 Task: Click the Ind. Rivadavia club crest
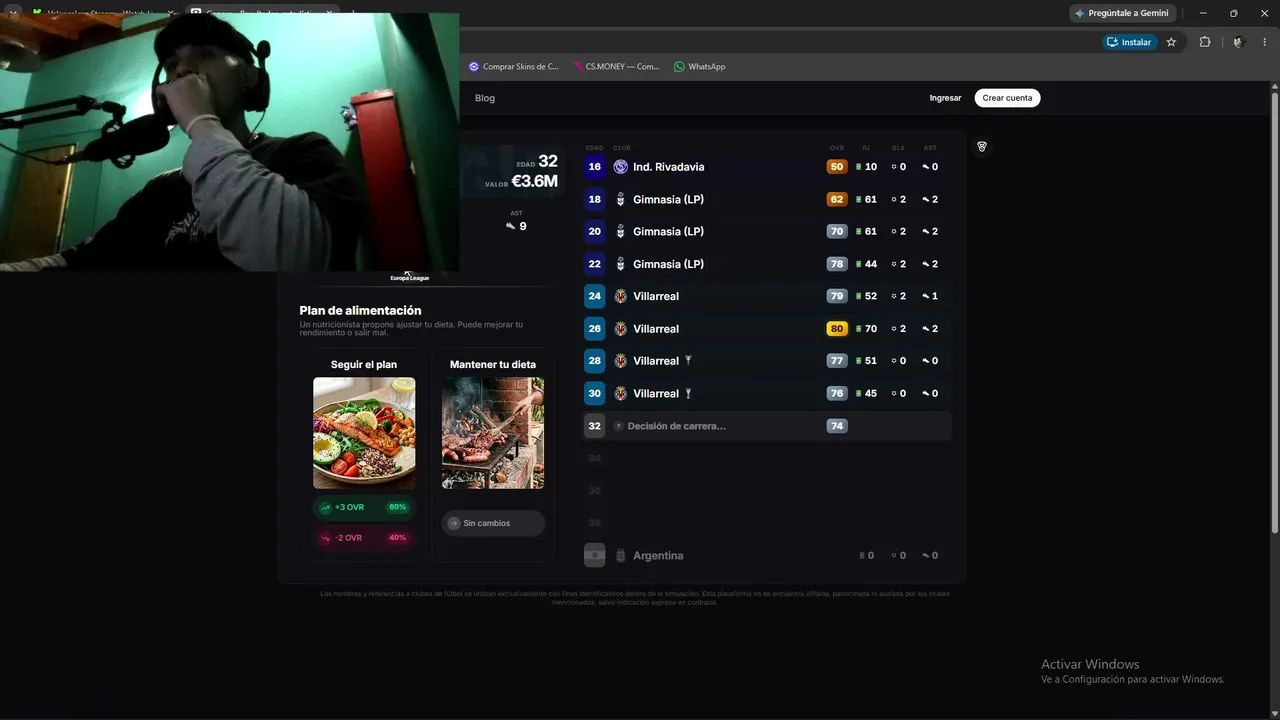[x=621, y=167]
